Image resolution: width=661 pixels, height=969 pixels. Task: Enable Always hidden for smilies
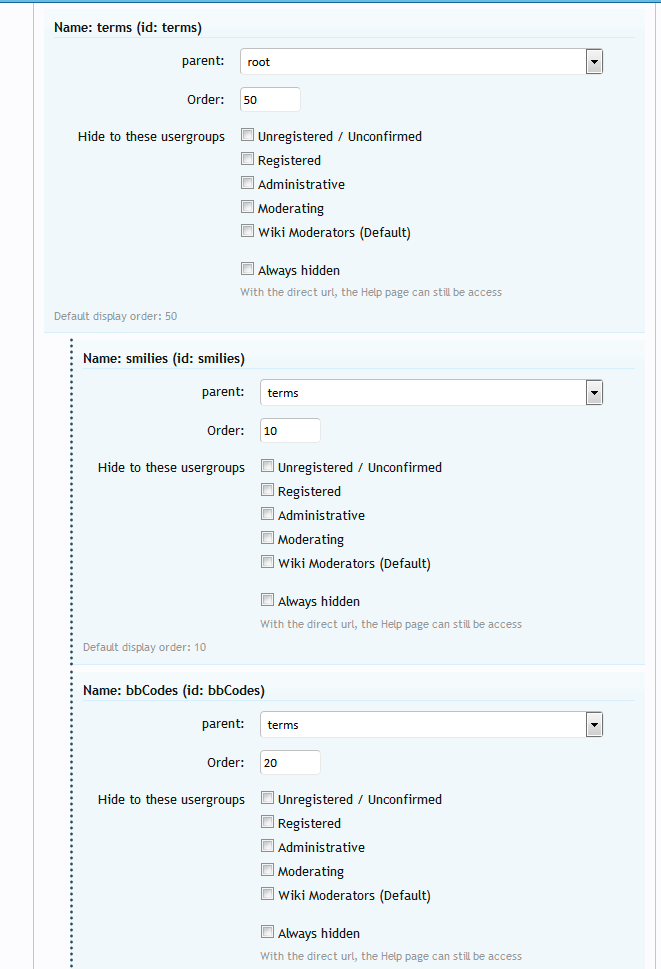pos(267,600)
